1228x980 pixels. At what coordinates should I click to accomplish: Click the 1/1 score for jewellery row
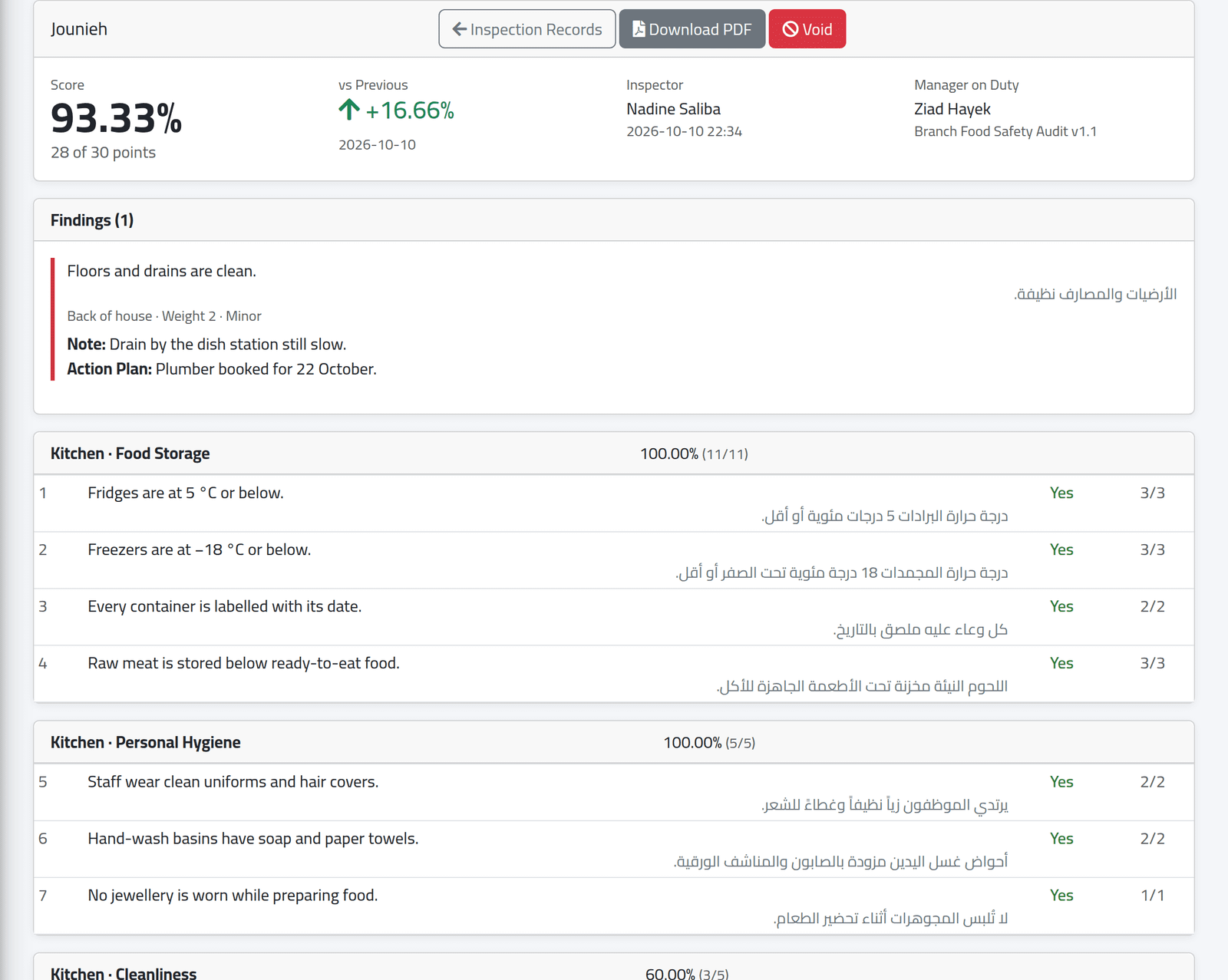pyautogui.click(x=1152, y=895)
